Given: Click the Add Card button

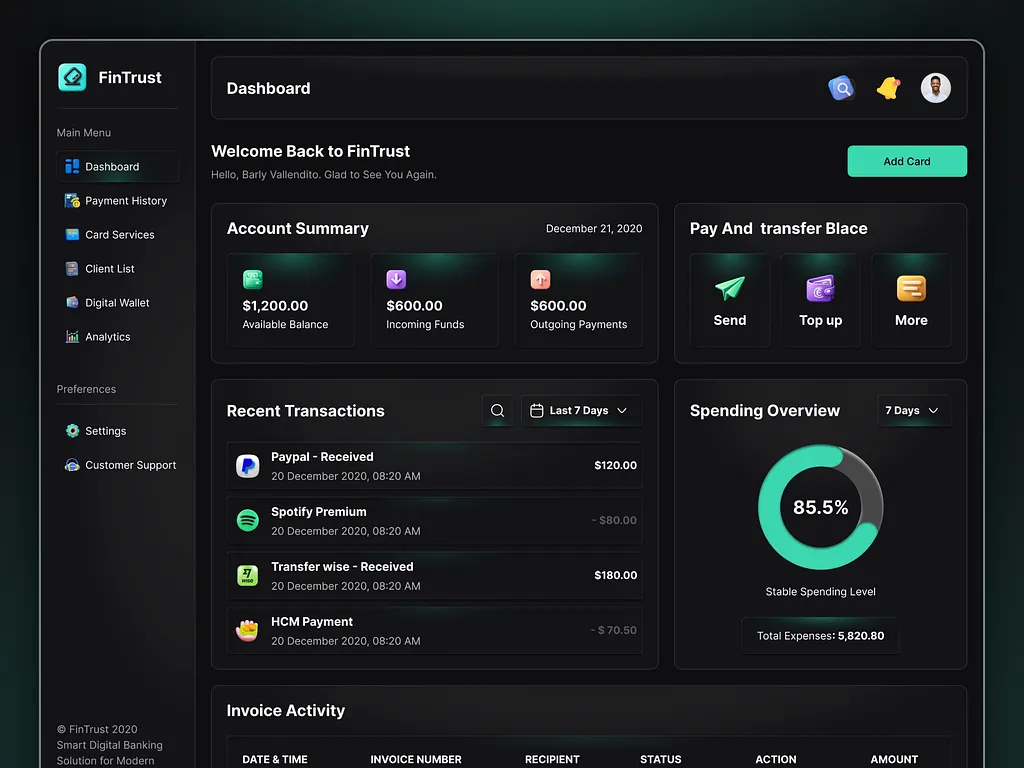Looking at the screenshot, I should pos(906,161).
